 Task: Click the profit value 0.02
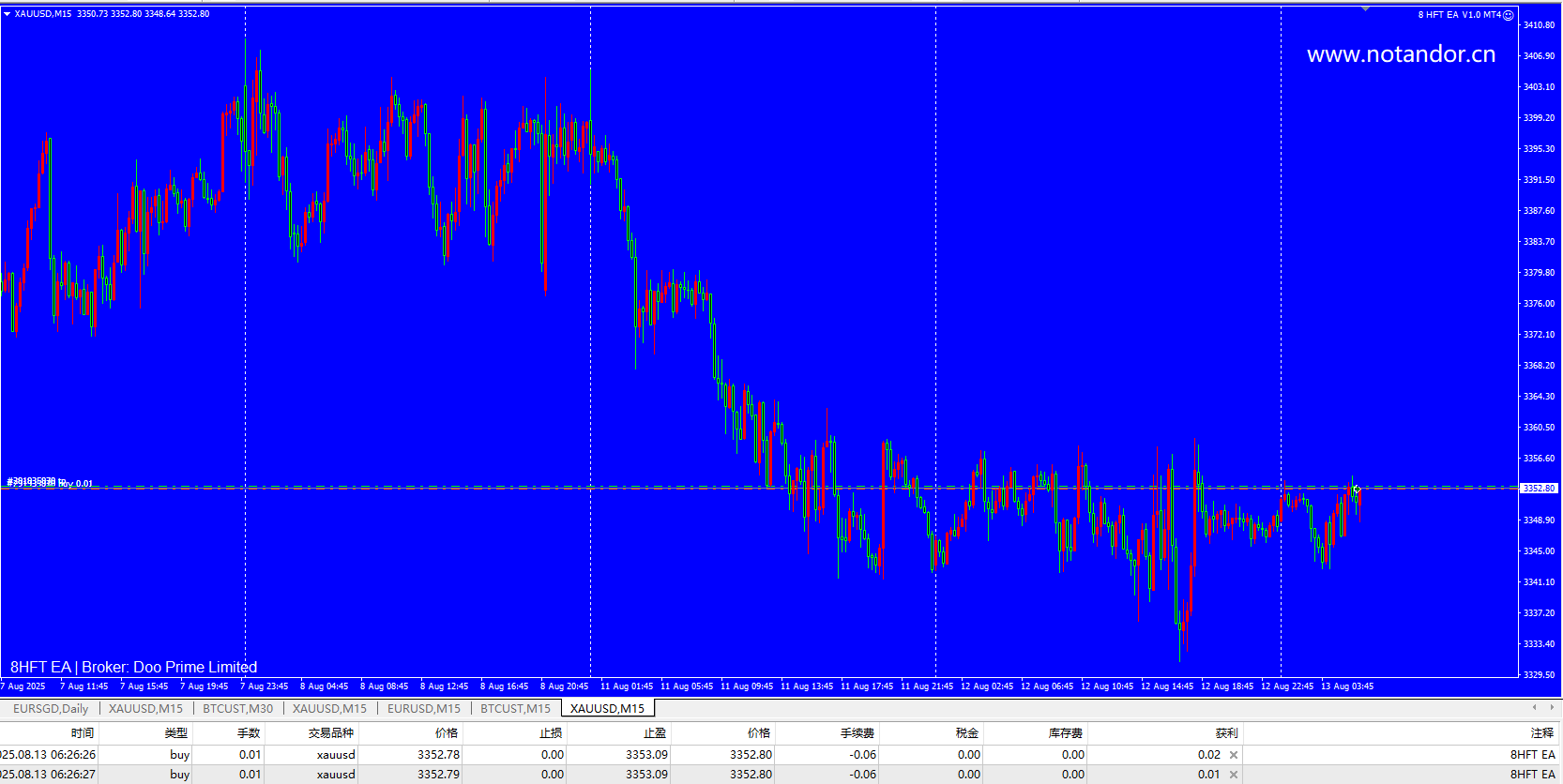click(x=1209, y=755)
